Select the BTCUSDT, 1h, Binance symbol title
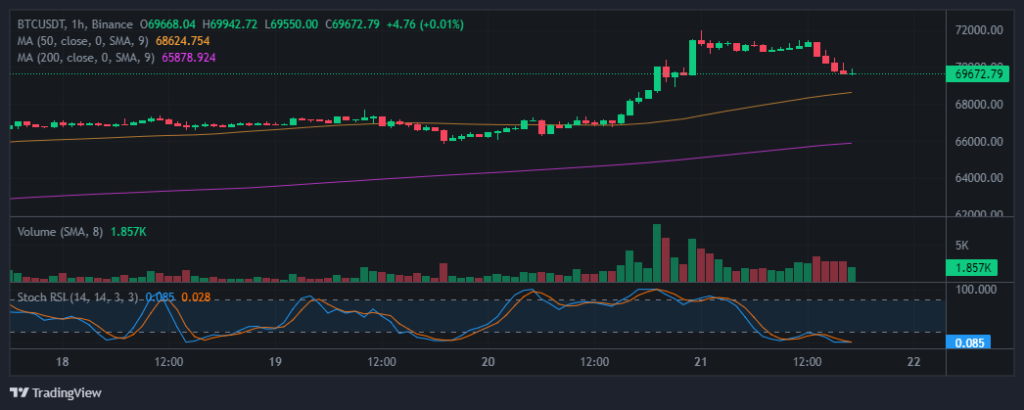Viewport: 1024px width, 410px height. (76, 25)
